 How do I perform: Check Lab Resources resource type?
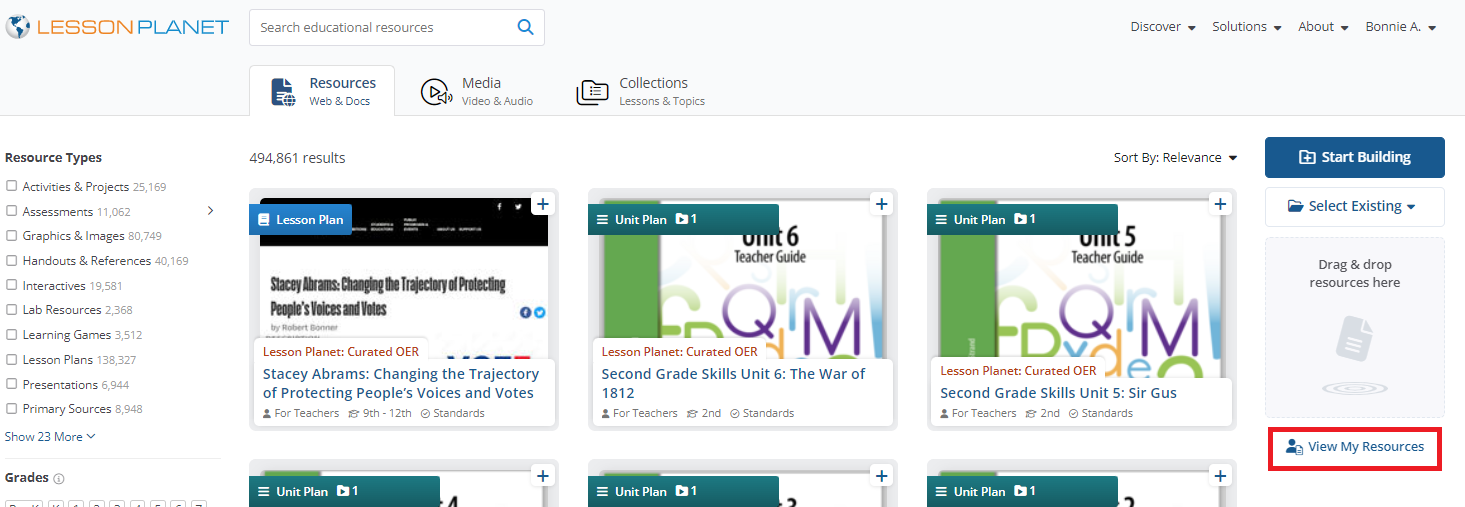[11, 310]
